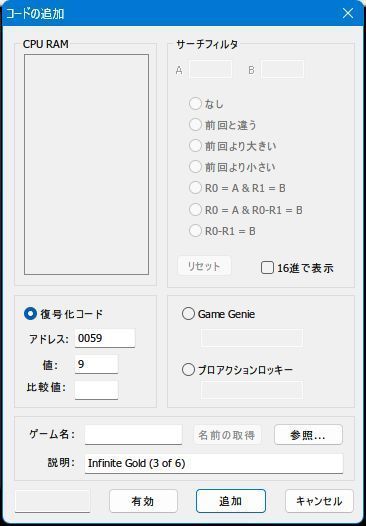Open the 参照... browse button
The height and width of the screenshot is (526, 366).
coord(308,435)
